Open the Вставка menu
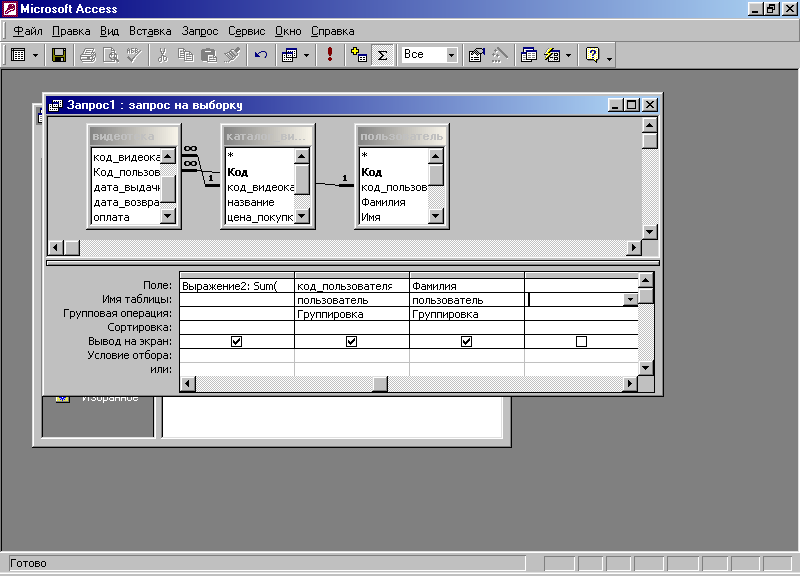The image size is (800, 576). [150, 31]
